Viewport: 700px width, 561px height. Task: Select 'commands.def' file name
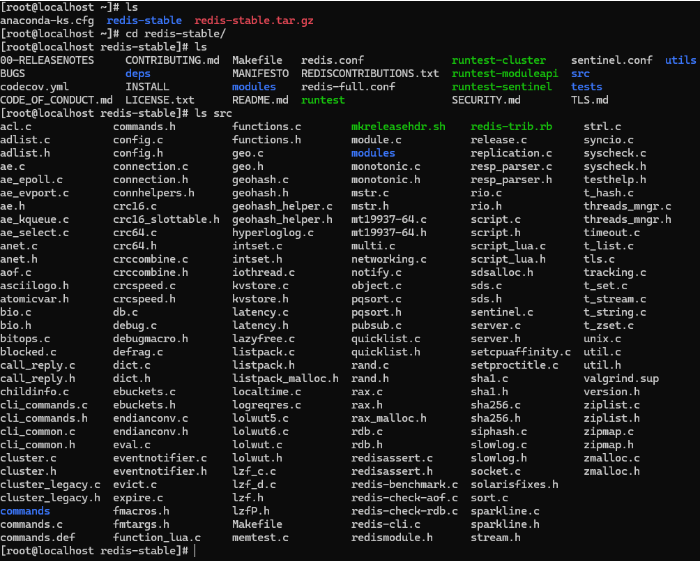[38, 538]
